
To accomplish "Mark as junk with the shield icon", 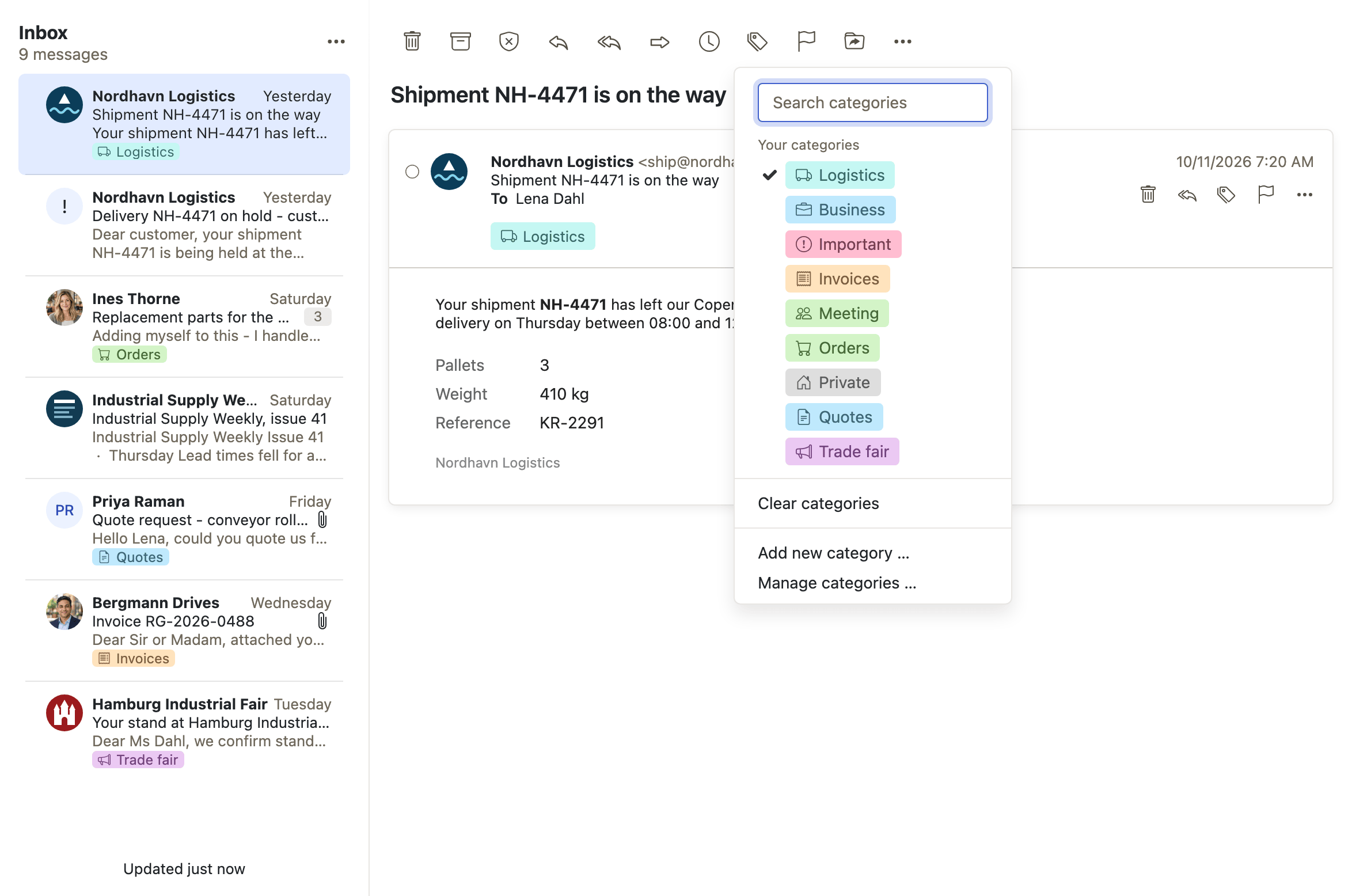I will [x=509, y=41].
